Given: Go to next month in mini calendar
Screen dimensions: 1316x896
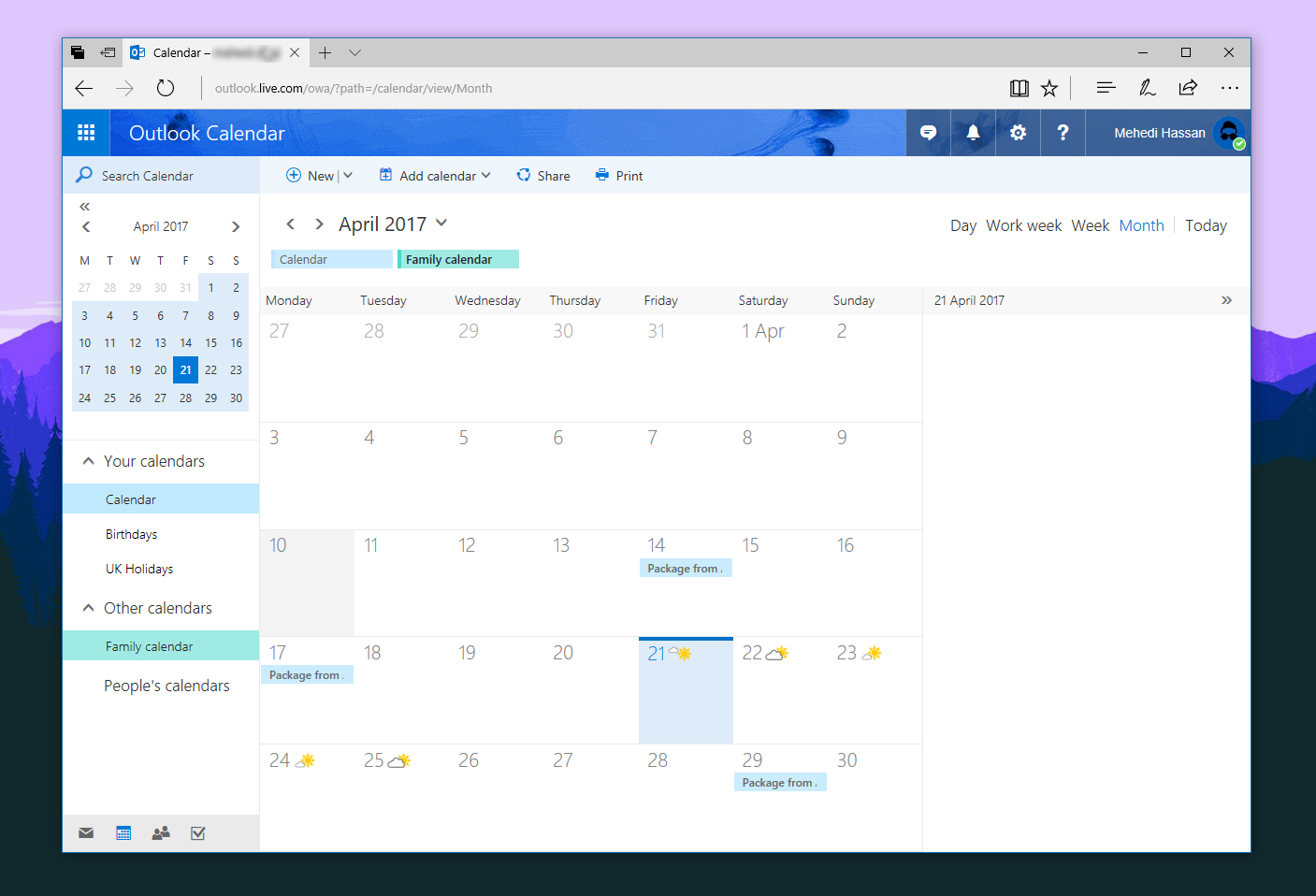Looking at the screenshot, I should pos(236,226).
